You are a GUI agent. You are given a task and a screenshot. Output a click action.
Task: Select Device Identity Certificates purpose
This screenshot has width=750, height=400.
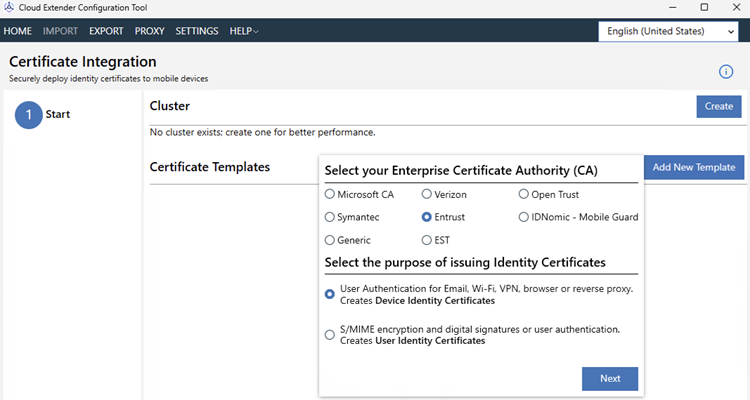330,294
